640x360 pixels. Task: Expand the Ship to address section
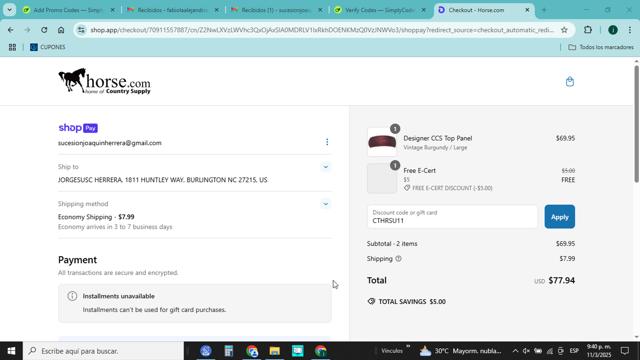click(x=325, y=167)
